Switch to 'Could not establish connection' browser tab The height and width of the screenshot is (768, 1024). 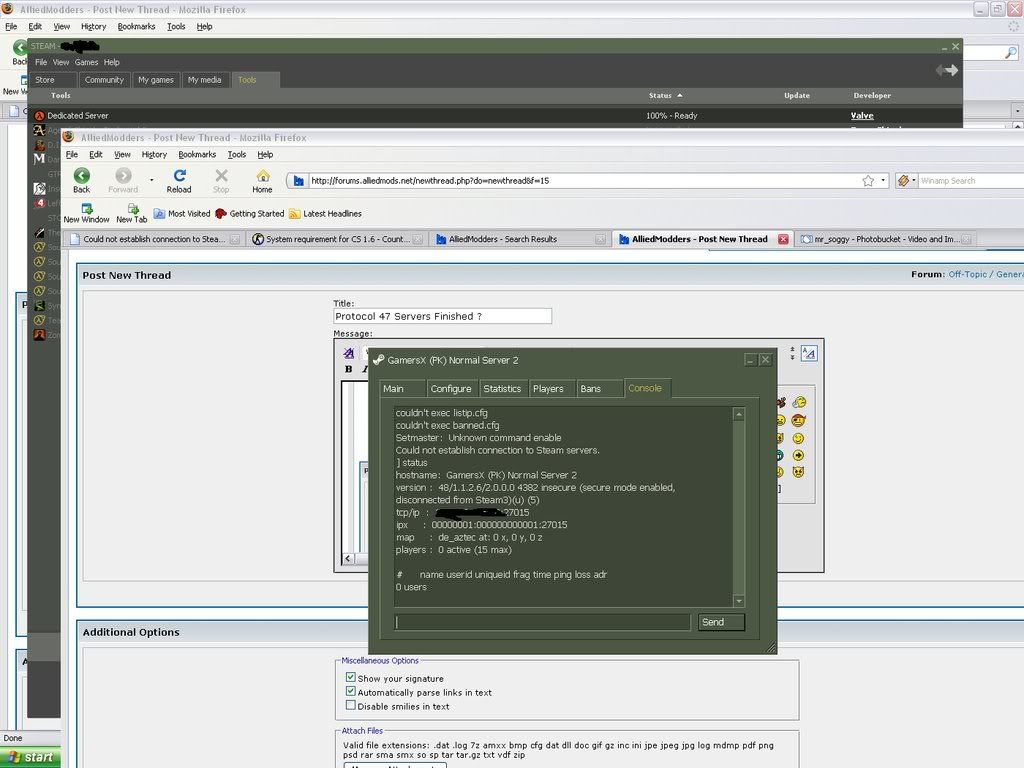click(154, 239)
